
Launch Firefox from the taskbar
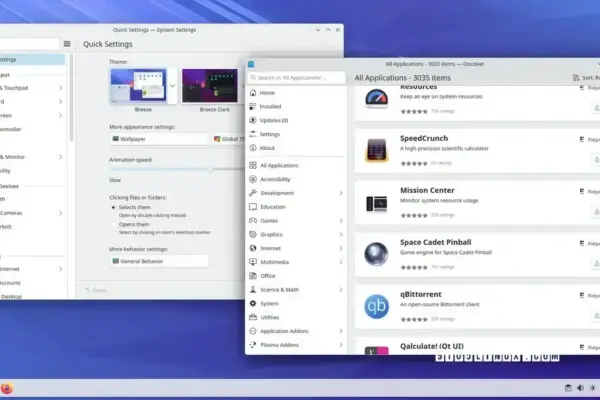pyautogui.click(x=7, y=388)
